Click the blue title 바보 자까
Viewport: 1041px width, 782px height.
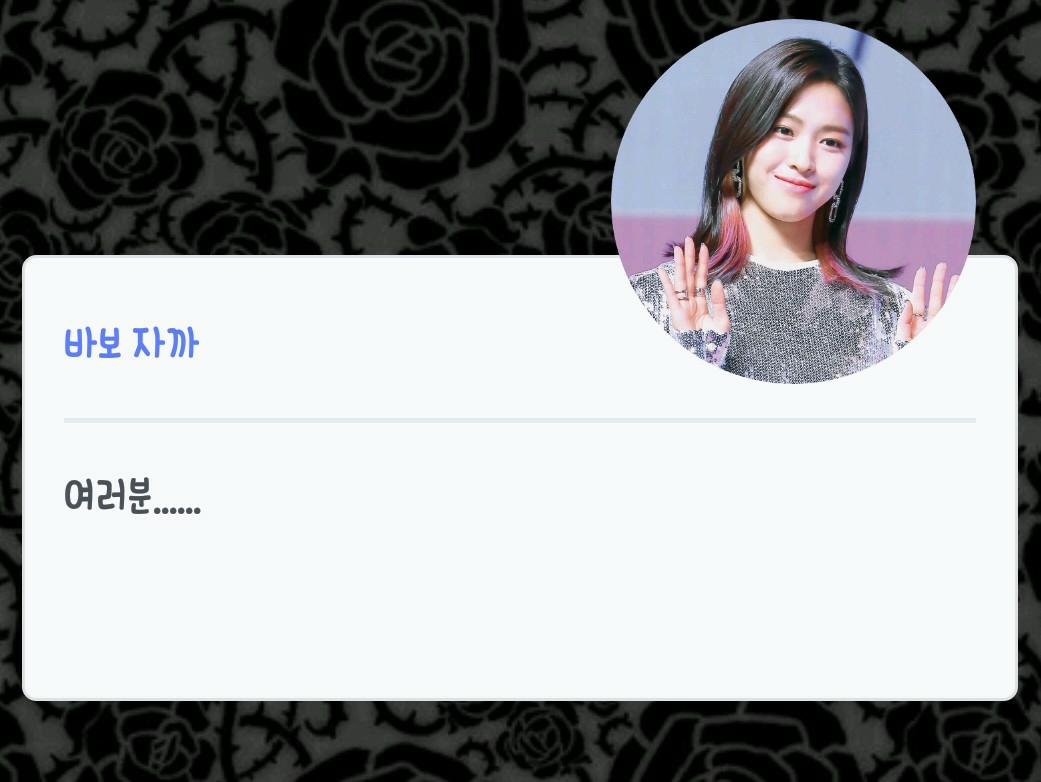[131, 343]
